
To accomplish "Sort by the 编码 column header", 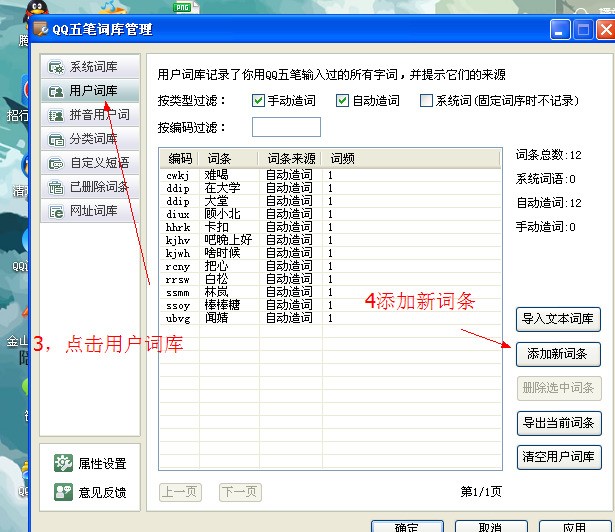I will pos(180,159).
